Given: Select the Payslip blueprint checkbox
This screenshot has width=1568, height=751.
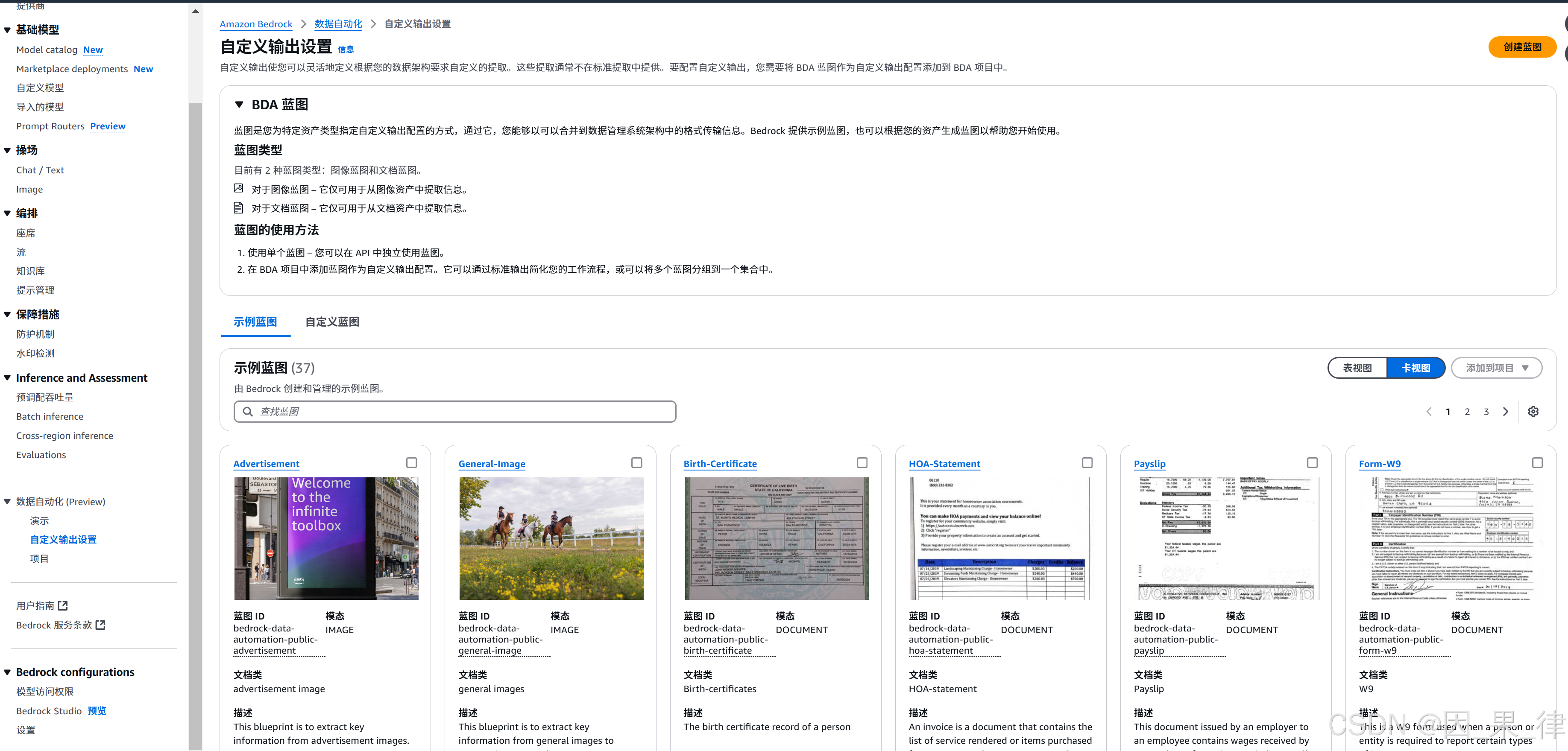Looking at the screenshot, I should click(x=1312, y=462).
